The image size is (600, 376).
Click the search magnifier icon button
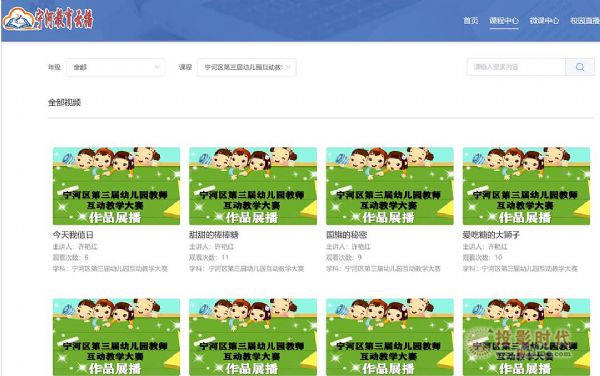click(x=580, y=67)
